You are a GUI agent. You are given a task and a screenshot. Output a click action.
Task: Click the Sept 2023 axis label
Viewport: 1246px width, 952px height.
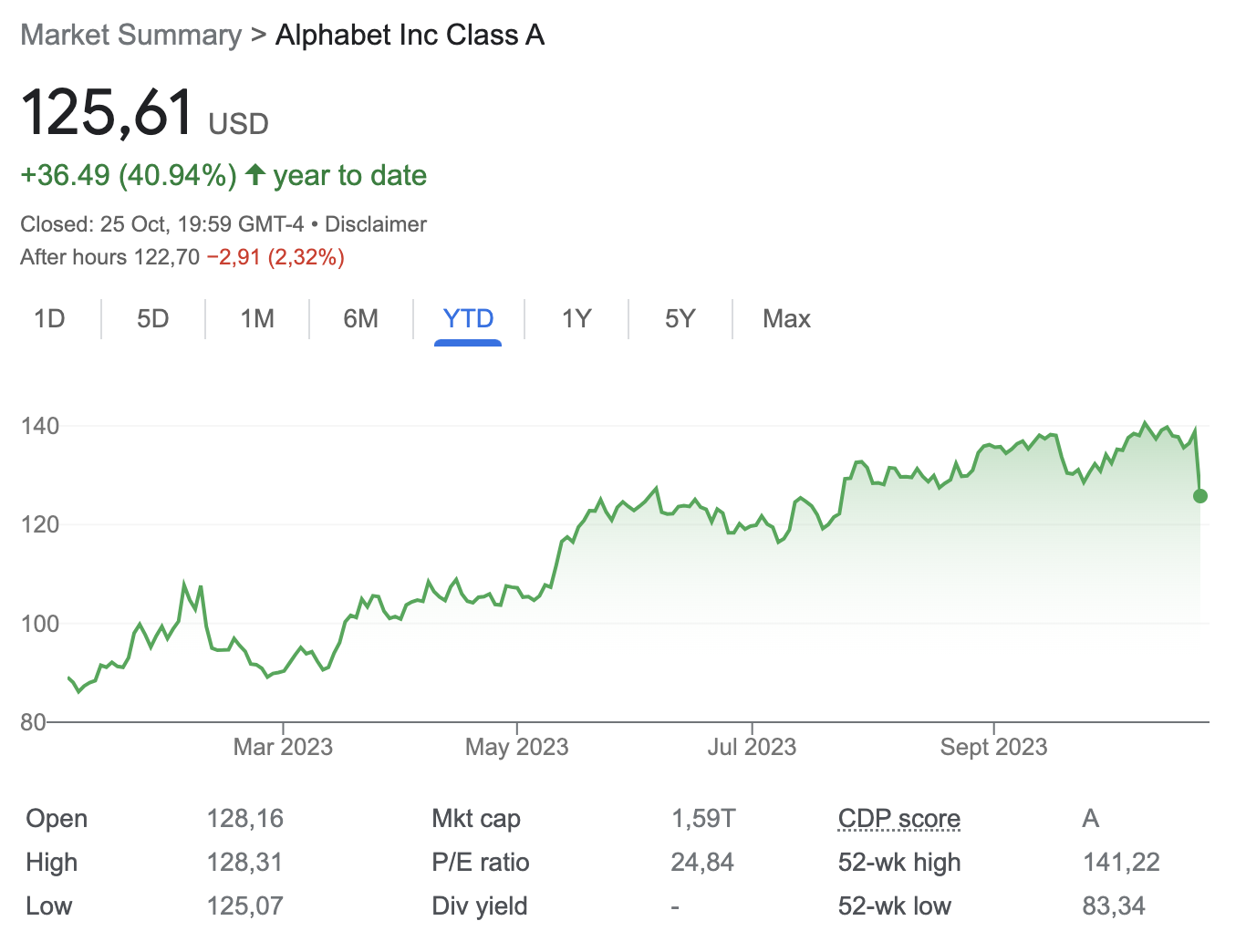[x=993, y=747]
